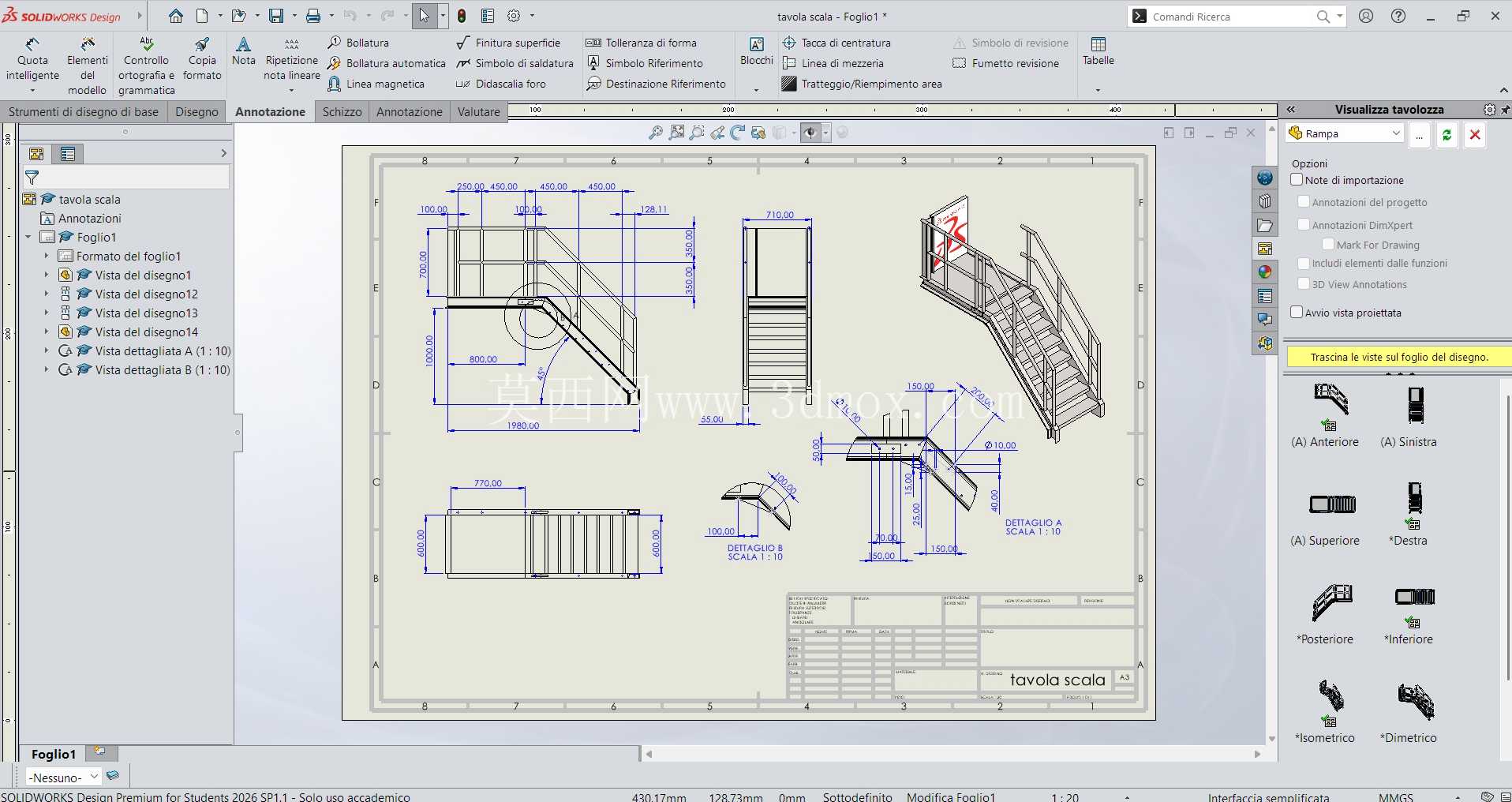1512x802 pixels.
Task: Enable Note di importazione checkbox
Action: tap(1297, 180)
